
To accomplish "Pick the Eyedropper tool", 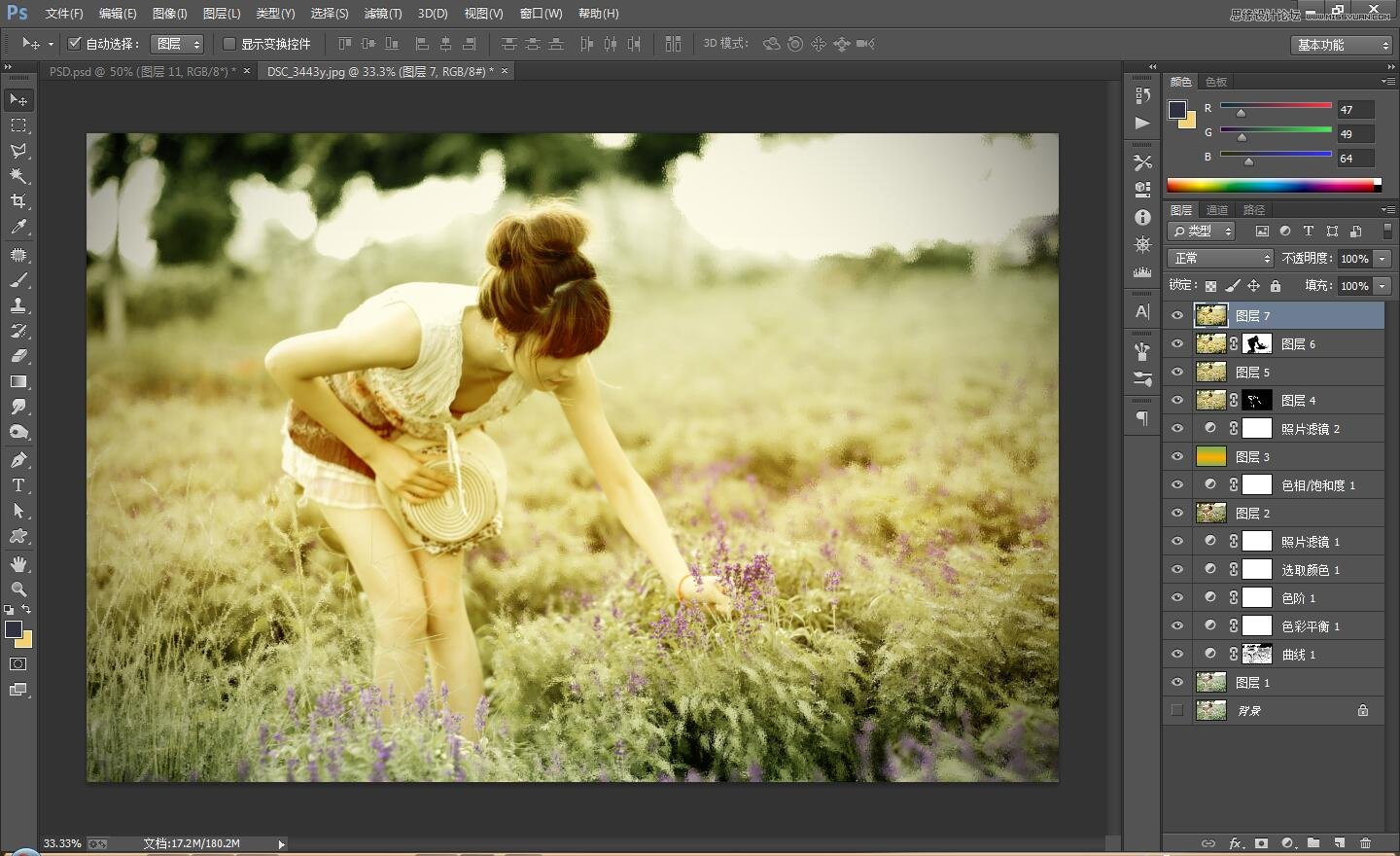I will (x=19, y=228).
